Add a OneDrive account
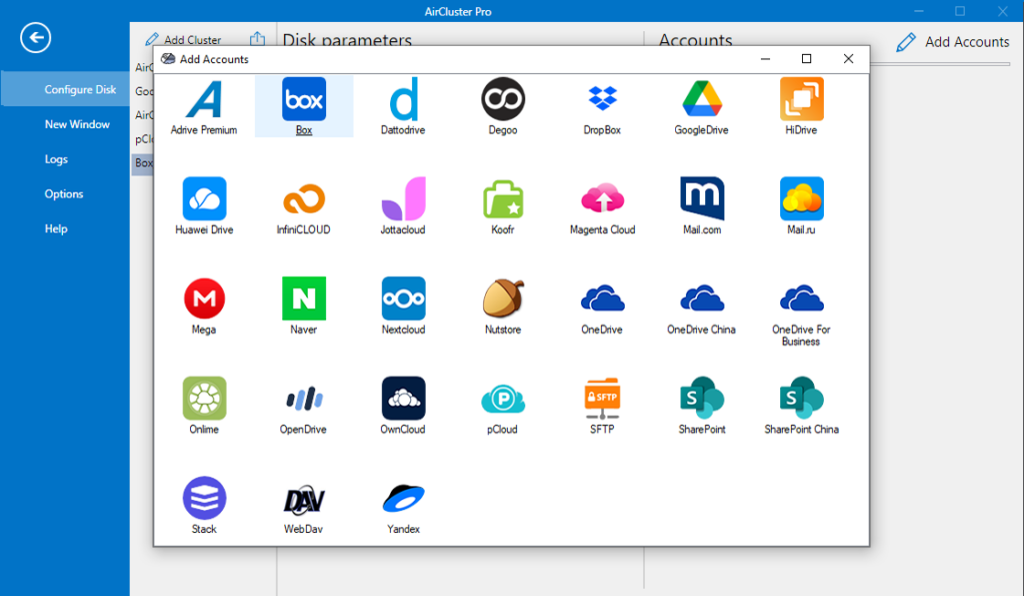 tap(602, 298)
